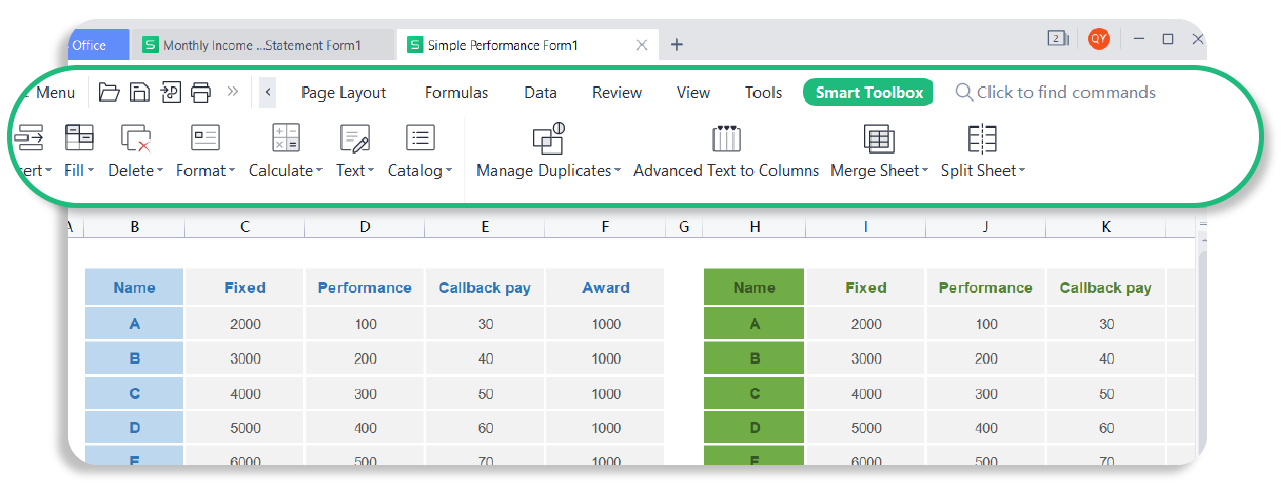Viewport: 1281px width, 485px height.
Task: Open the Page Layout tab
Action: pos(343,92)
